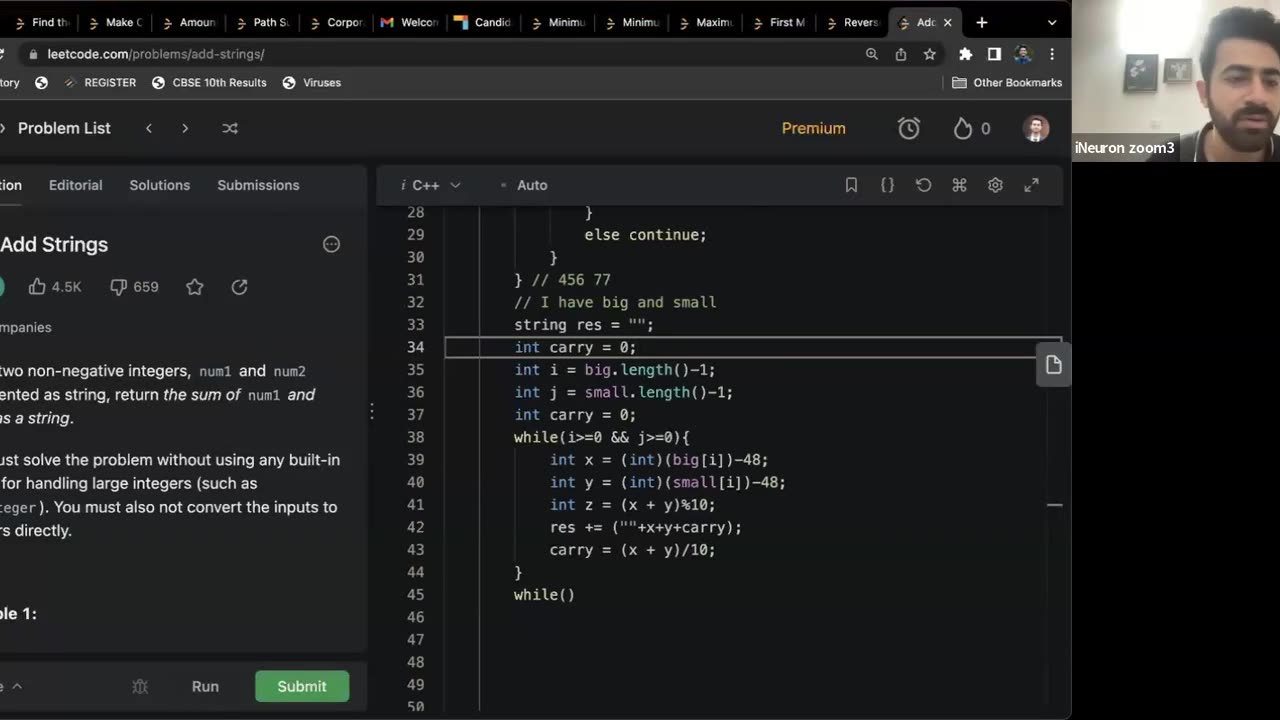Click the Premium link
This screenshot has height=720, width=1280.
pos(814,128)
